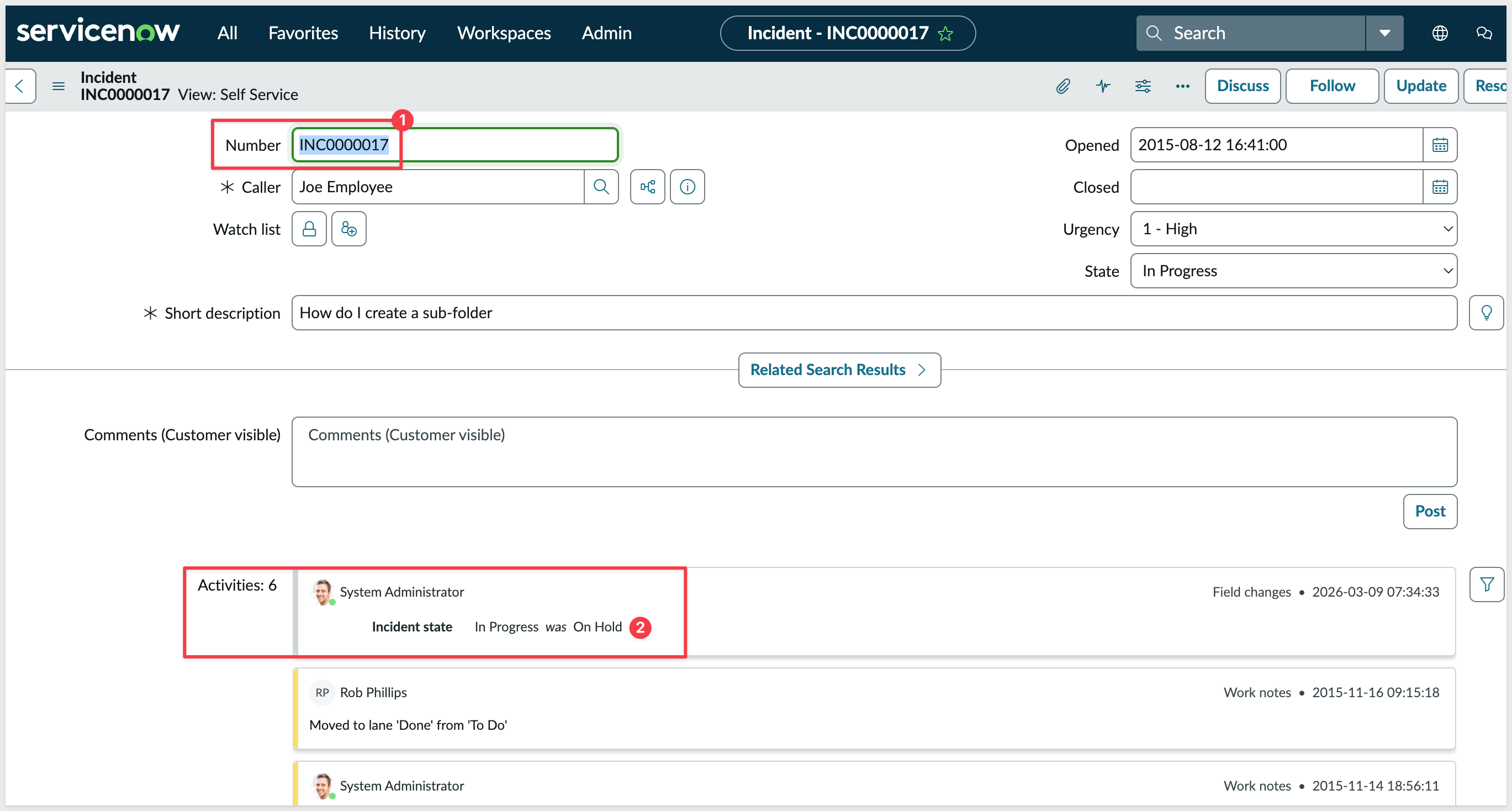This screenshot has height=811, width=1512.
Task: Open personalize form settings icon
Action: click(1142, 86)
